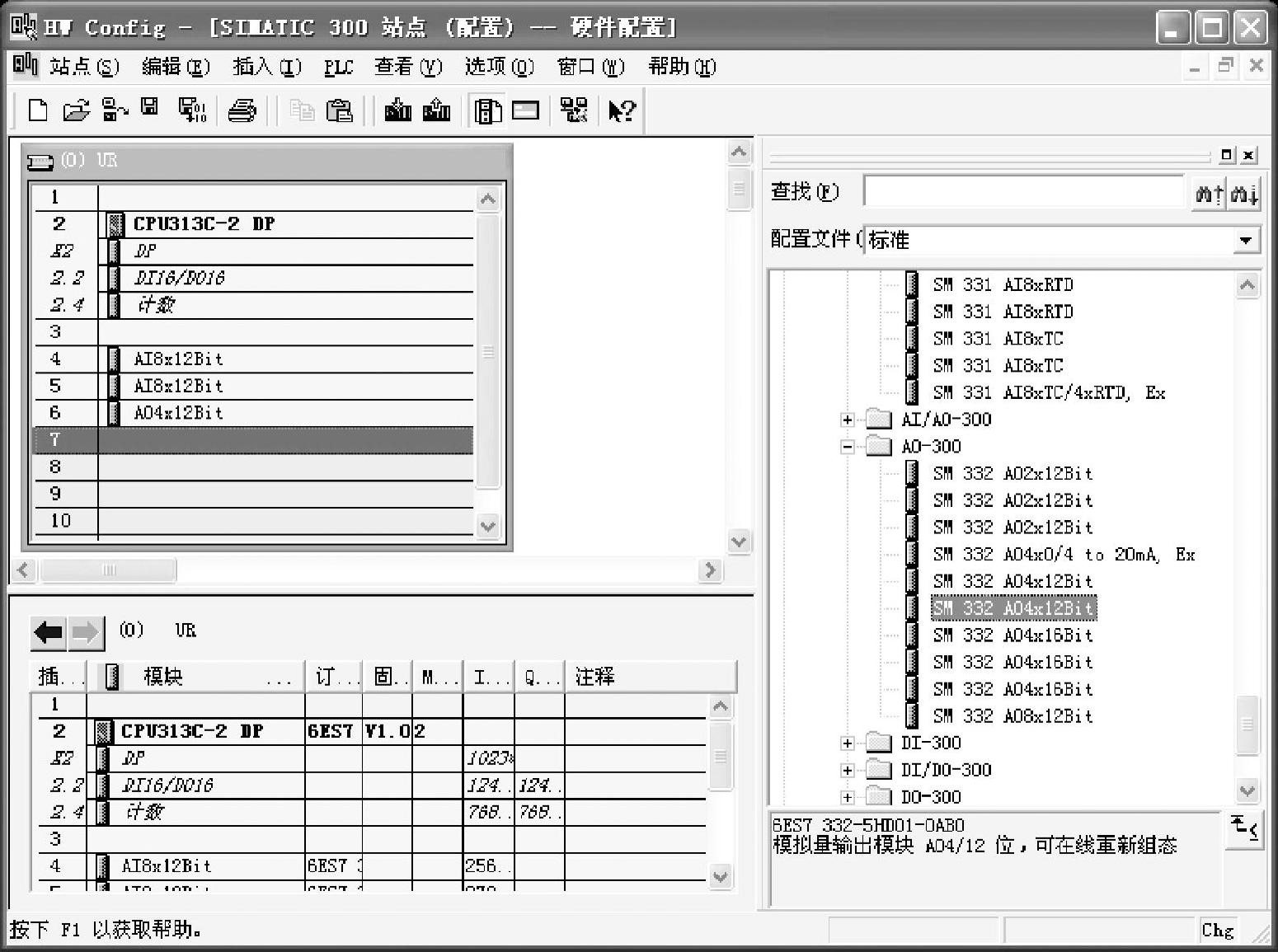1278x952 pixels.
Task: Open the PLC menu
Action: click(x=338, y=68)
